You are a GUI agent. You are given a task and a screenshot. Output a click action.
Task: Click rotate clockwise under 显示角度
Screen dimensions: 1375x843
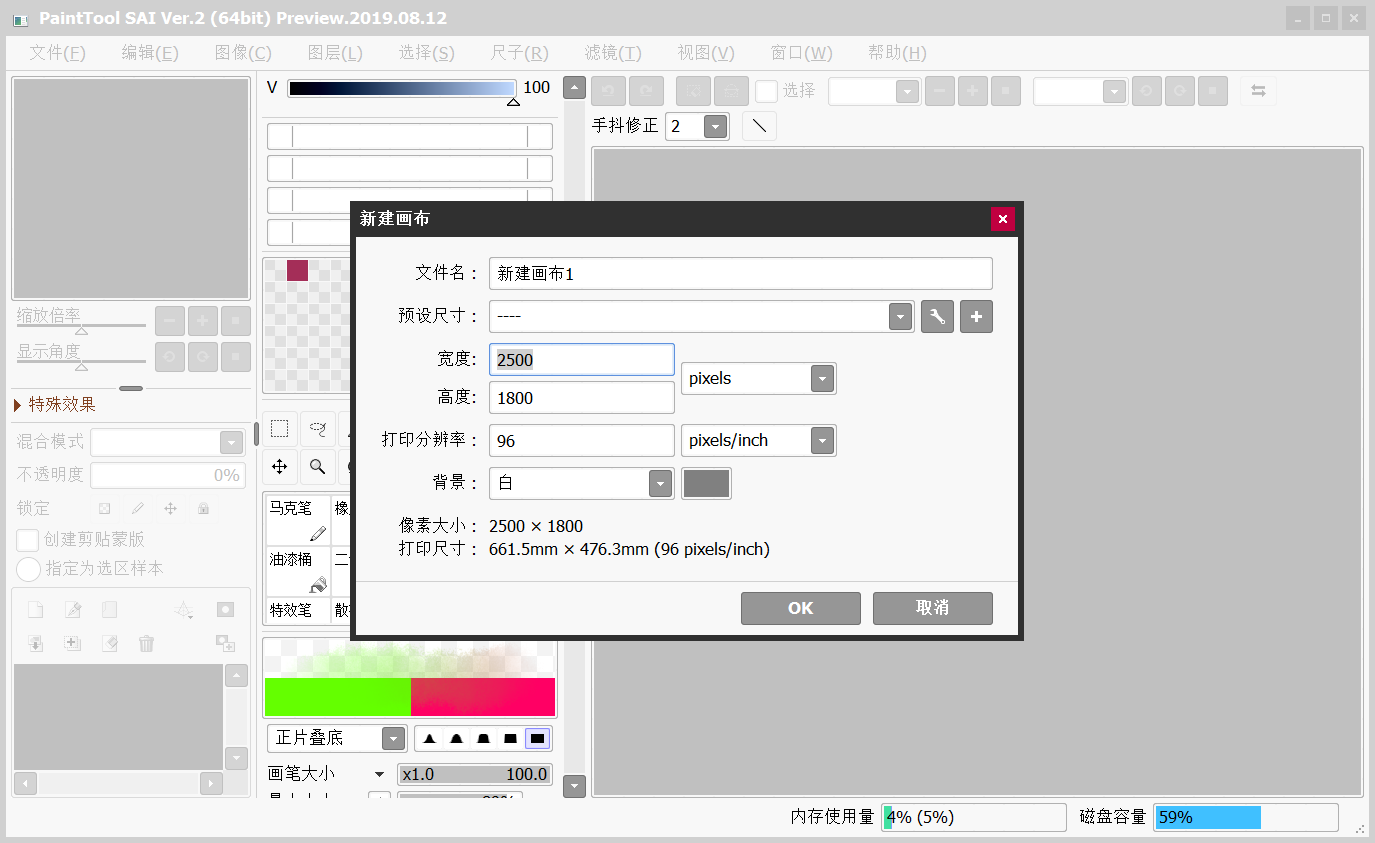(x=203, y=356)
